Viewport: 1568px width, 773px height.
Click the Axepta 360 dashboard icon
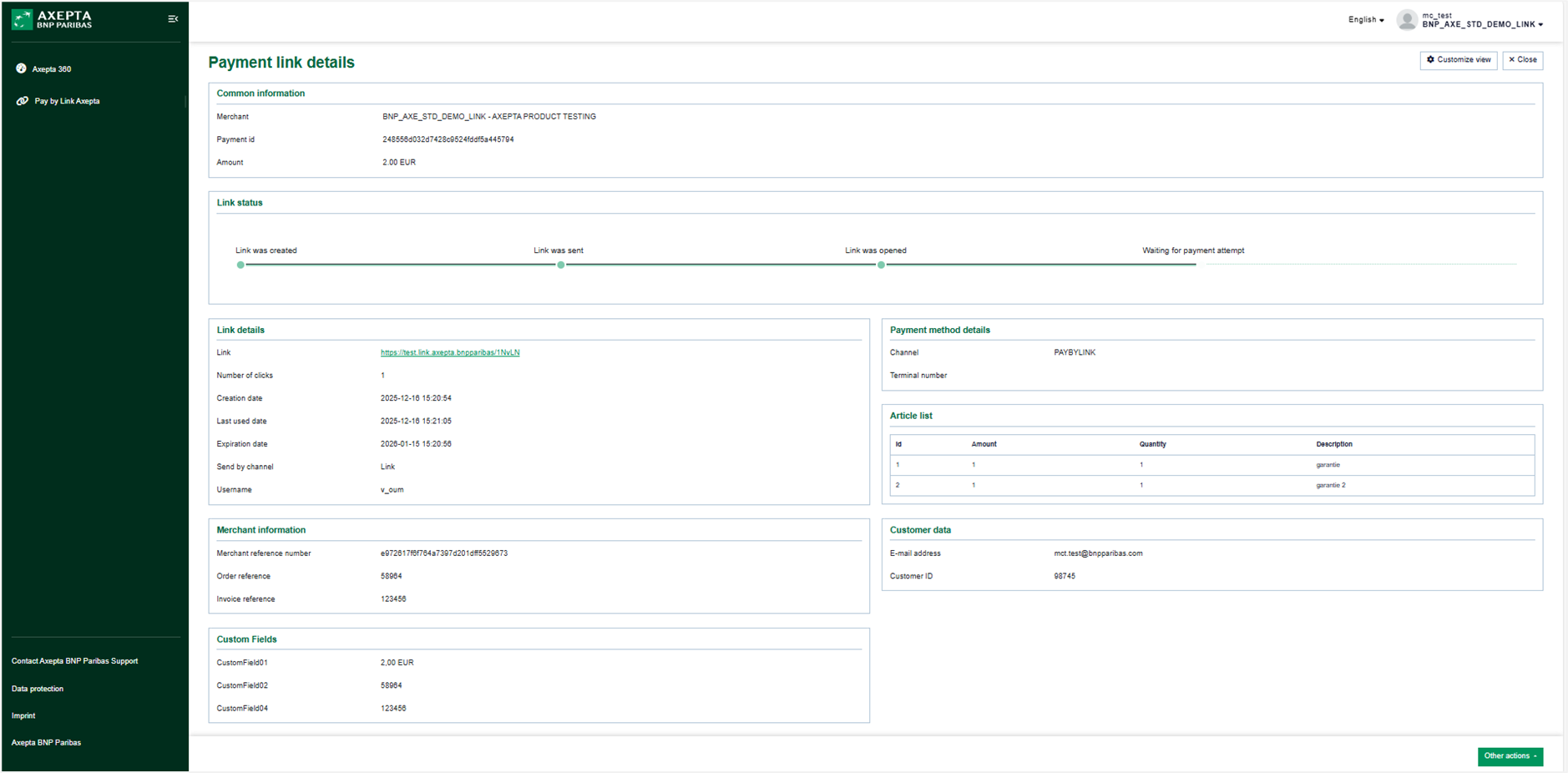(22, 68)
